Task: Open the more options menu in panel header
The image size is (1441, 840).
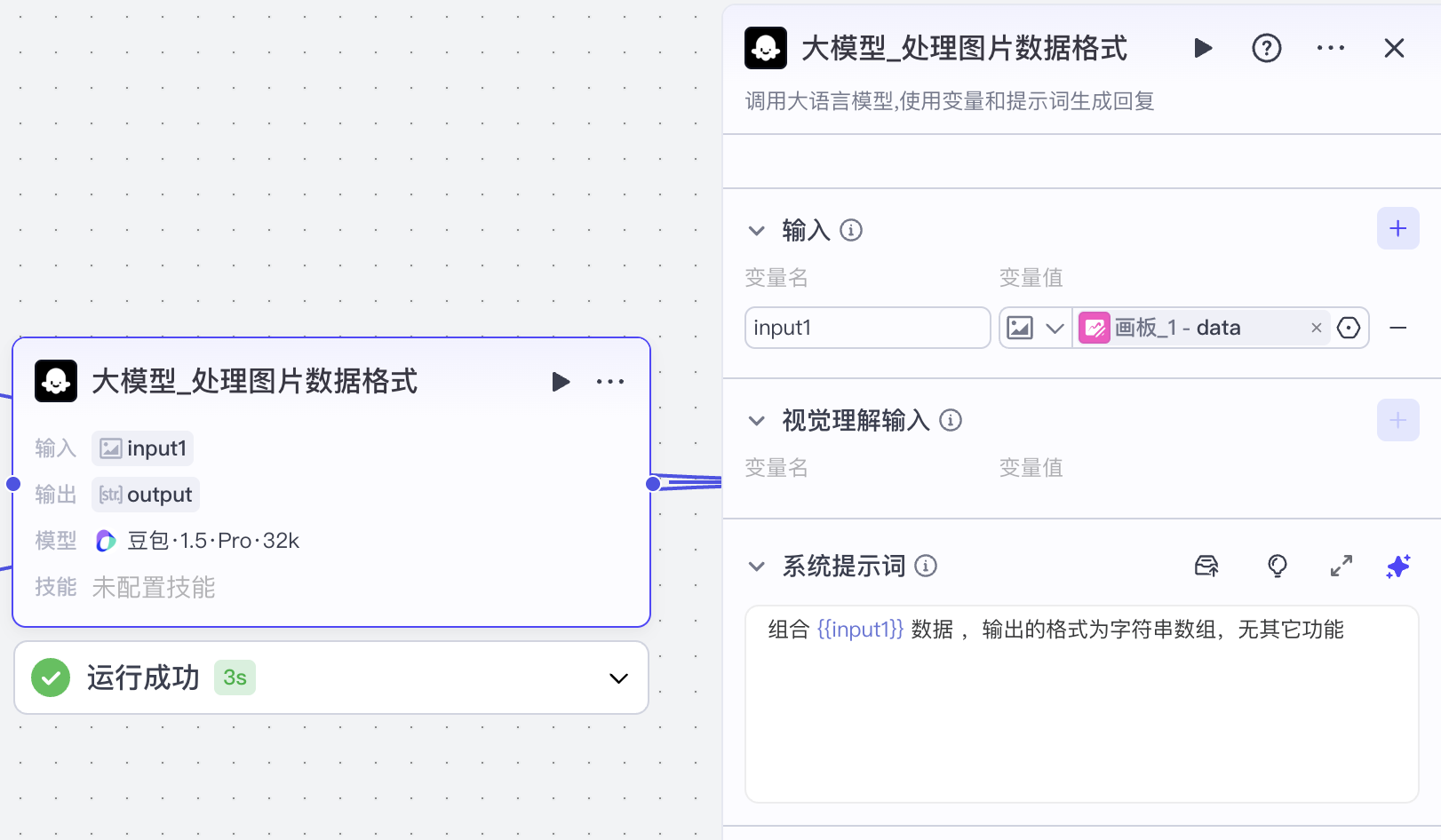Action: coord(1330,48)
